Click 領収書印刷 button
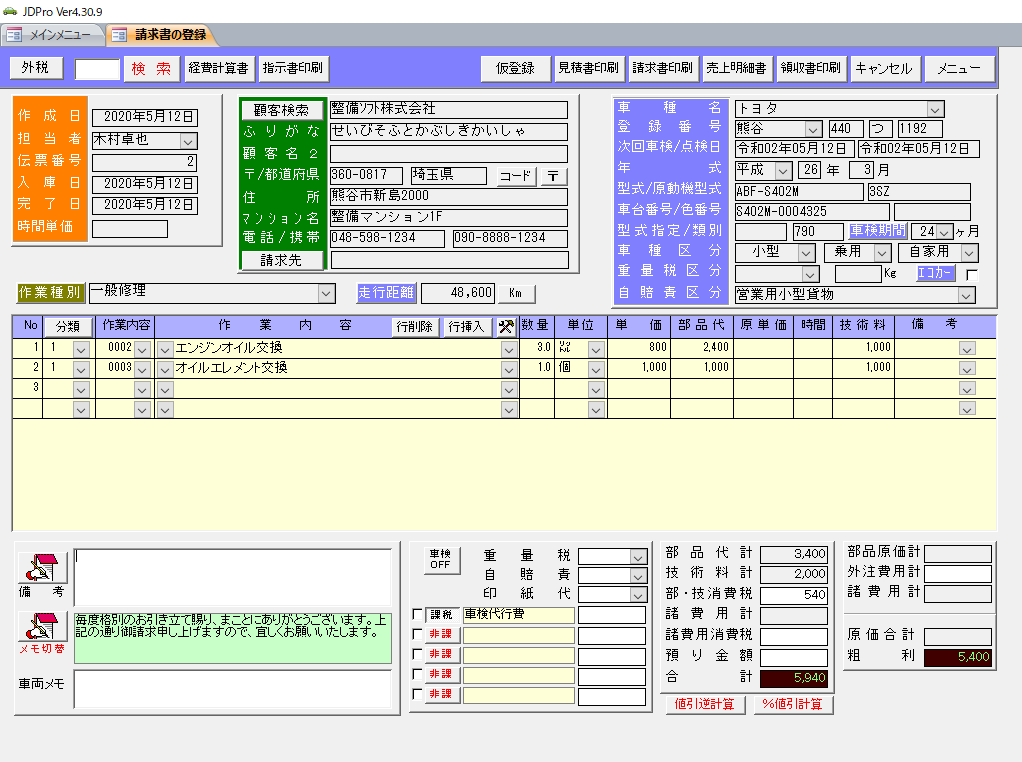1022x762 pixels. 810,68
